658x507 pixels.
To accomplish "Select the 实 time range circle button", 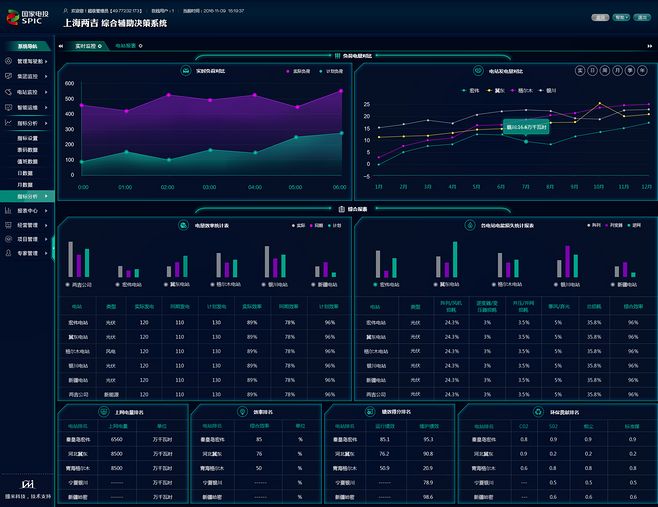I will tap(580, 71).
